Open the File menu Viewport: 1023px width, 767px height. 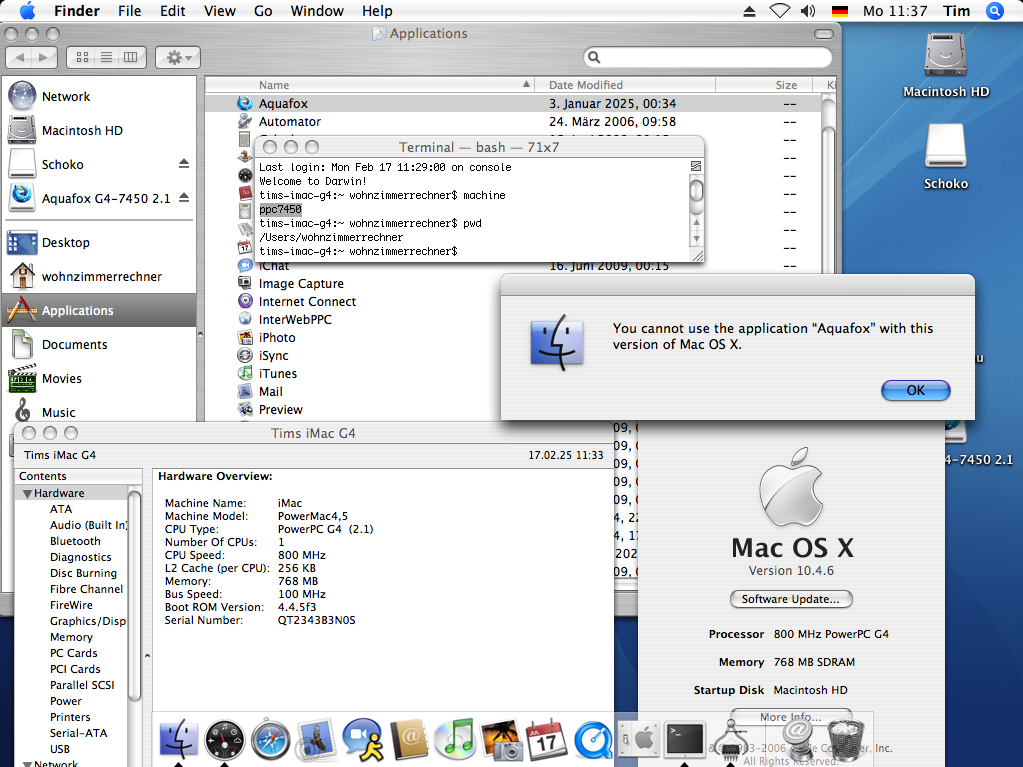[x=129, y=11]
